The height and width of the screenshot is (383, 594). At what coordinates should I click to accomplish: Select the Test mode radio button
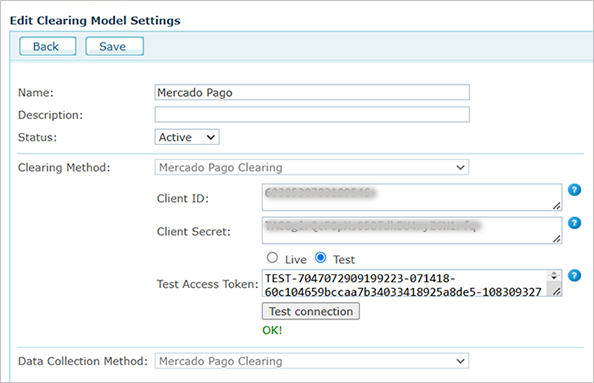point(320,258)
